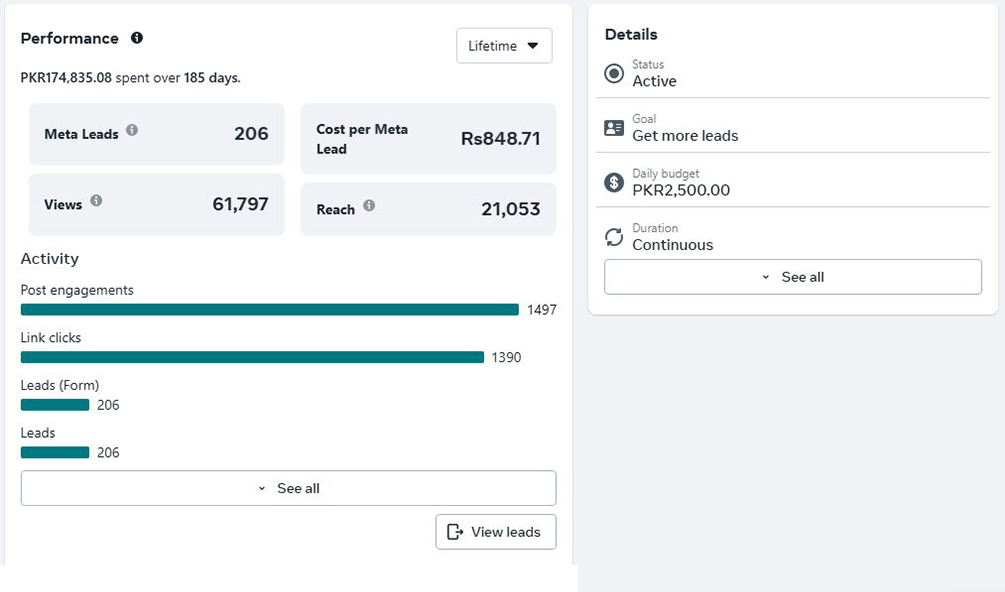The width and height of the screenshot is (1005, 592).
Task: Expand See all in Details panel
Action: (792, 277)
